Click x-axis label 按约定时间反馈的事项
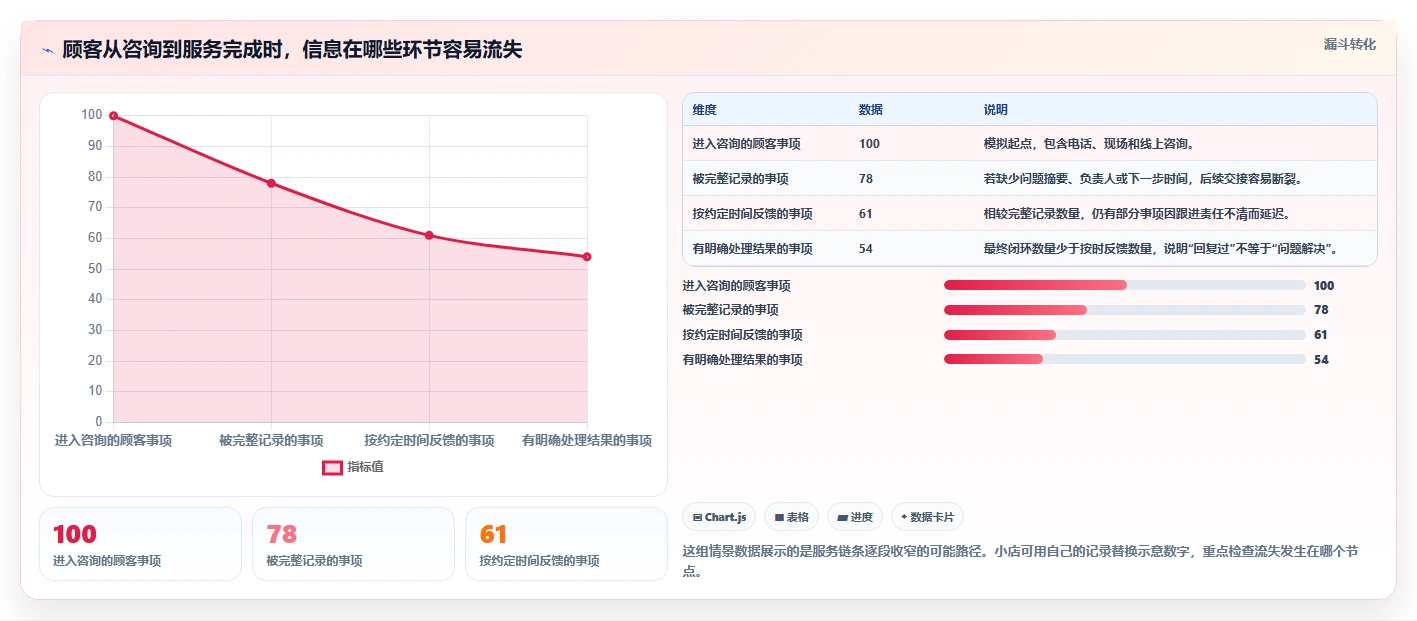 pos(429,440)
